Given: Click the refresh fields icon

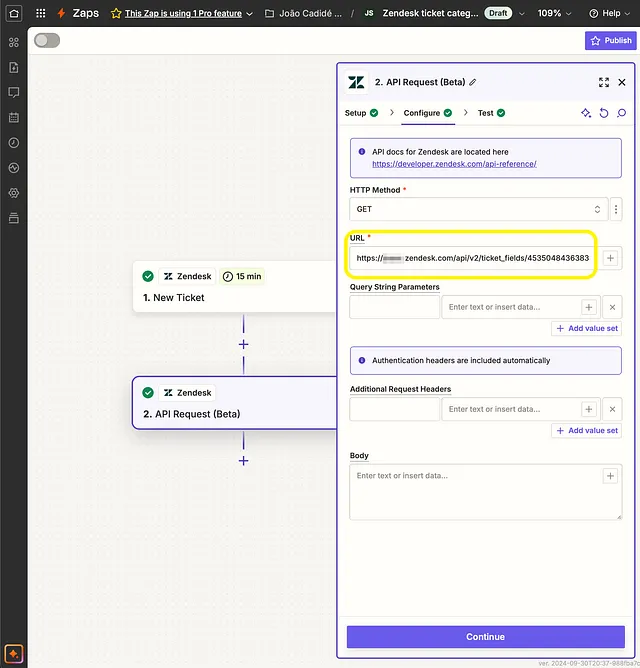Looking at the screenshot, I should coord(604,113).
